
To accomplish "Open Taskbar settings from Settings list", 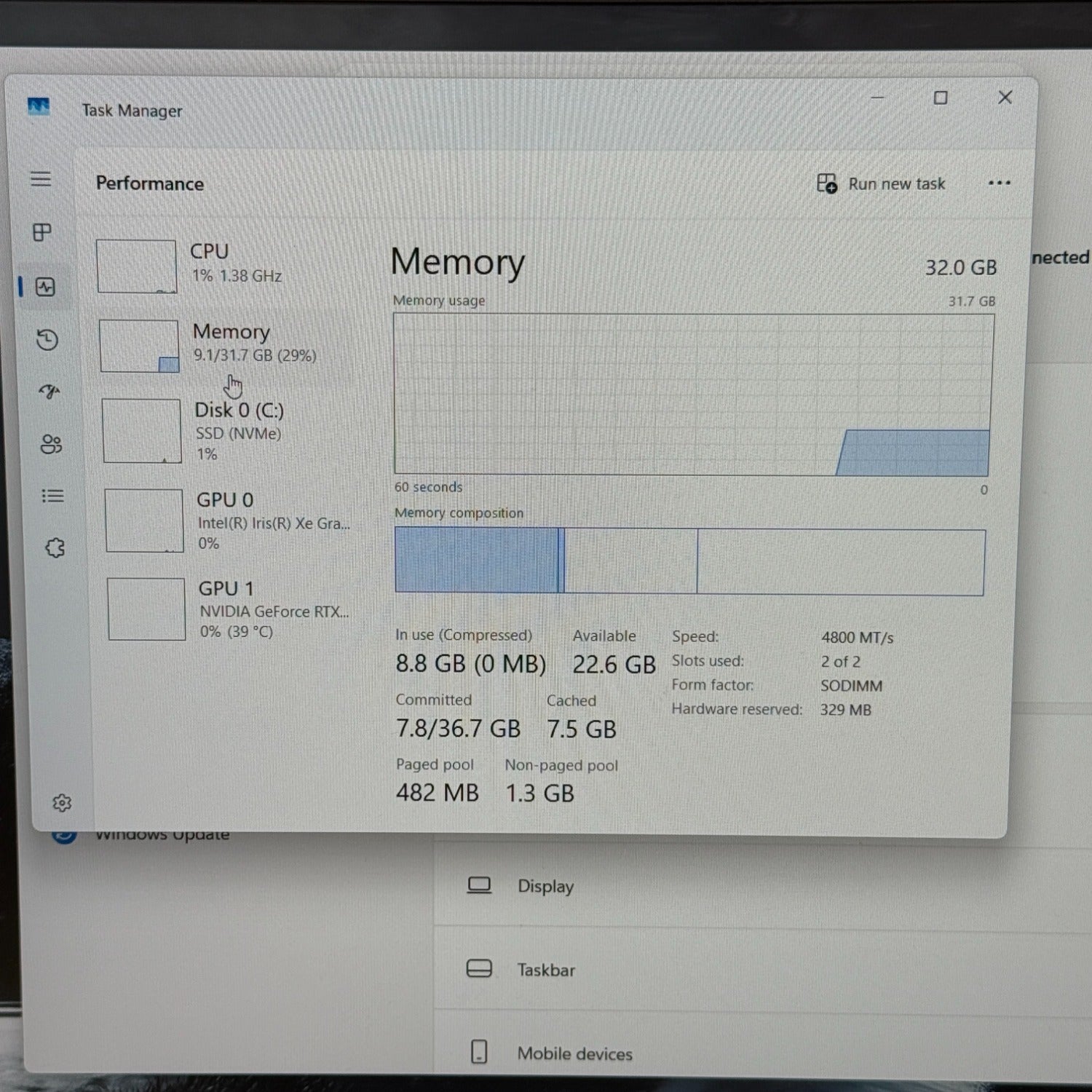I will (x=546, y=970).
